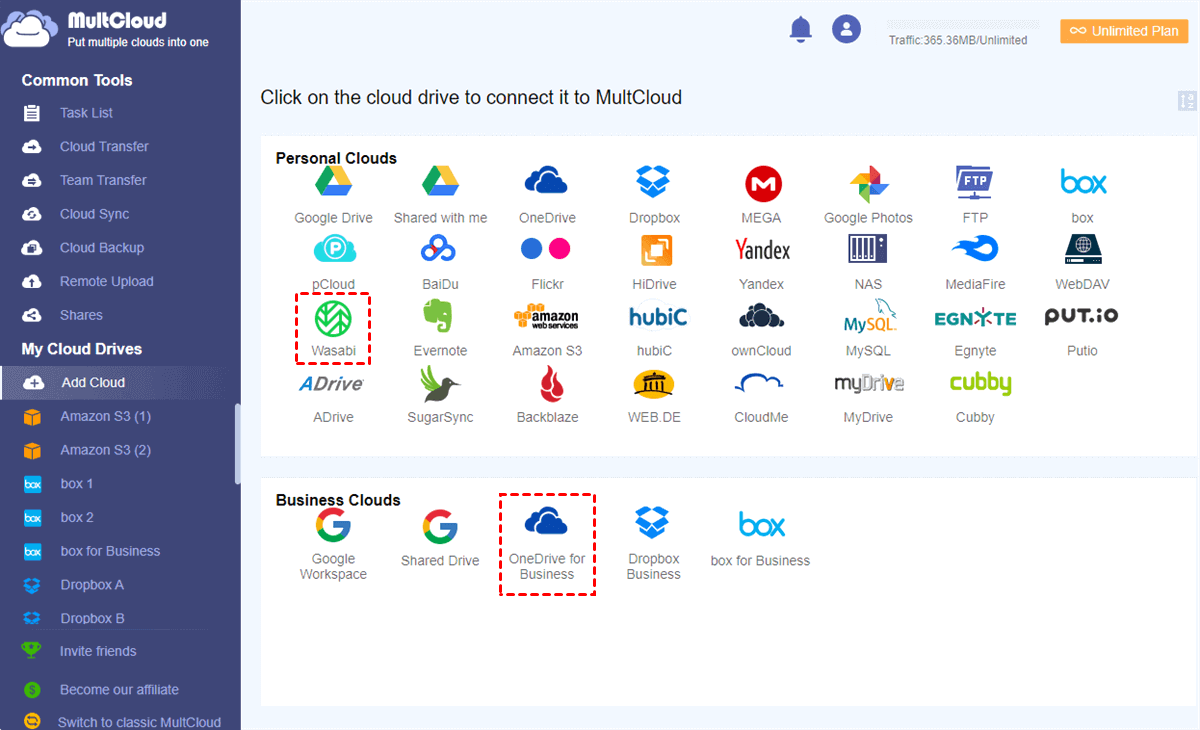Viewport: 1200px width, 730px height.
Task: Choose the HiDrive cloud
Action: click(x=655, y=250)
